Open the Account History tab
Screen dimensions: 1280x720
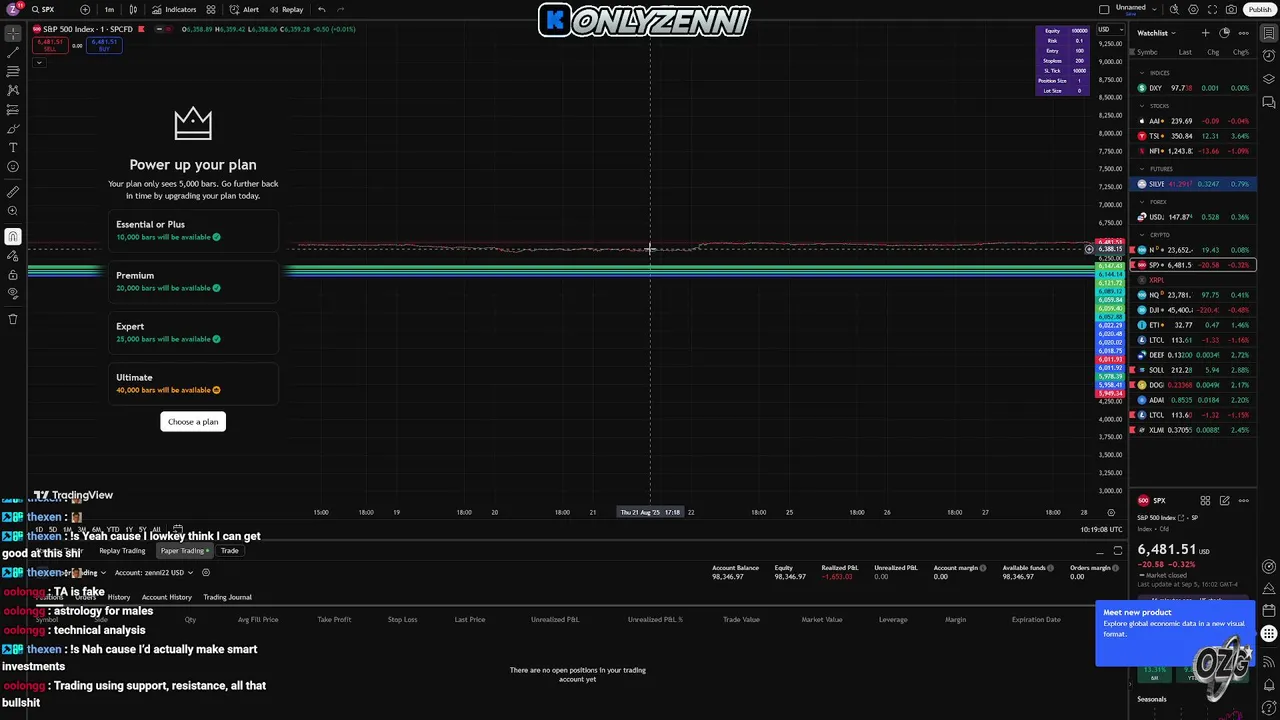(167, 597)
